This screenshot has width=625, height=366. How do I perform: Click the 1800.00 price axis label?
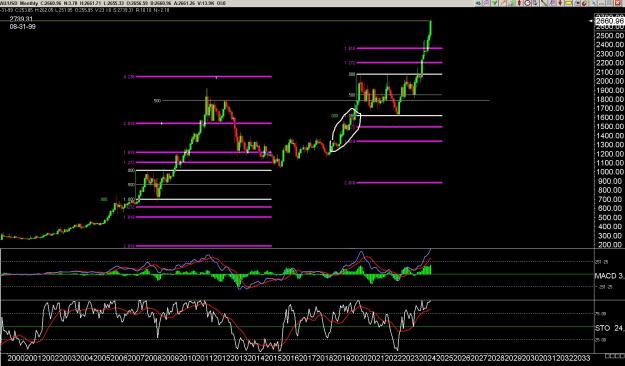pos(610,99)
